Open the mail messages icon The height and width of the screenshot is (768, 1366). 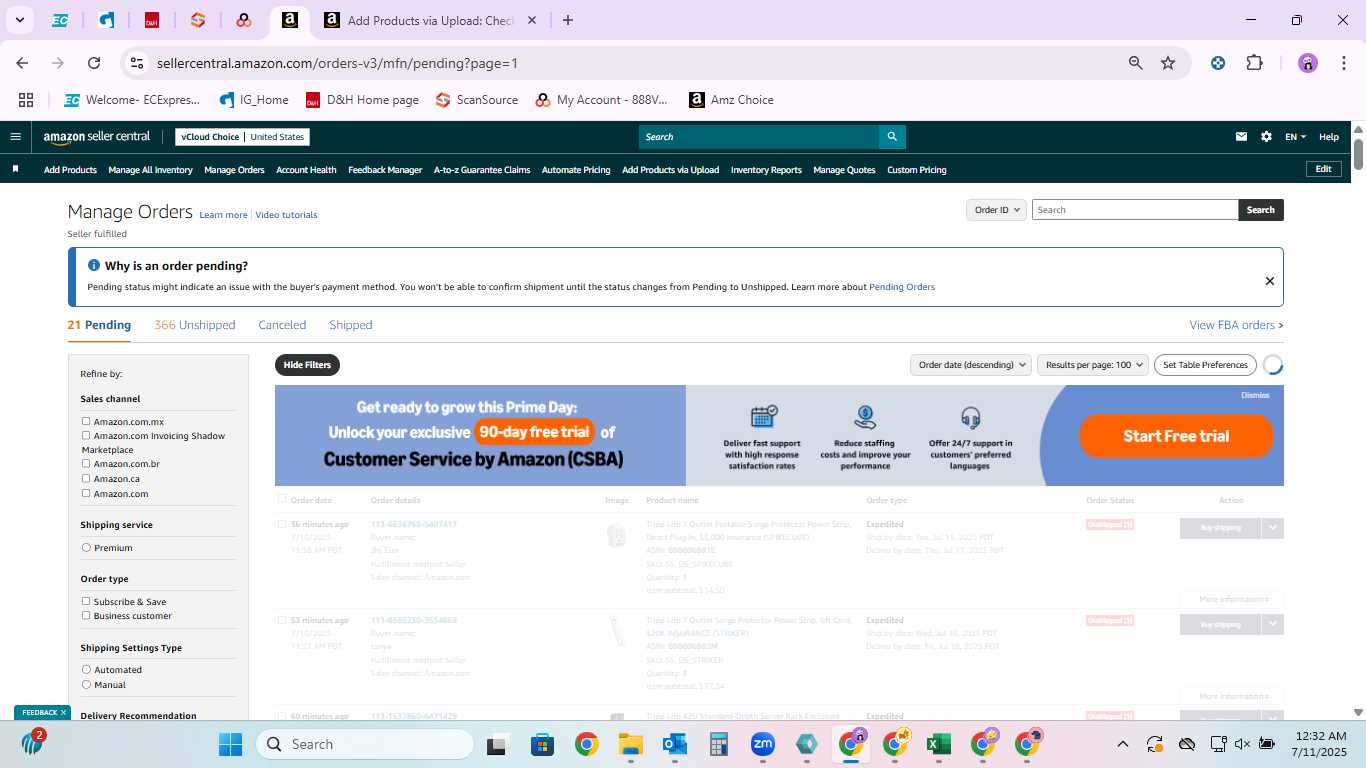(1242, 137)
